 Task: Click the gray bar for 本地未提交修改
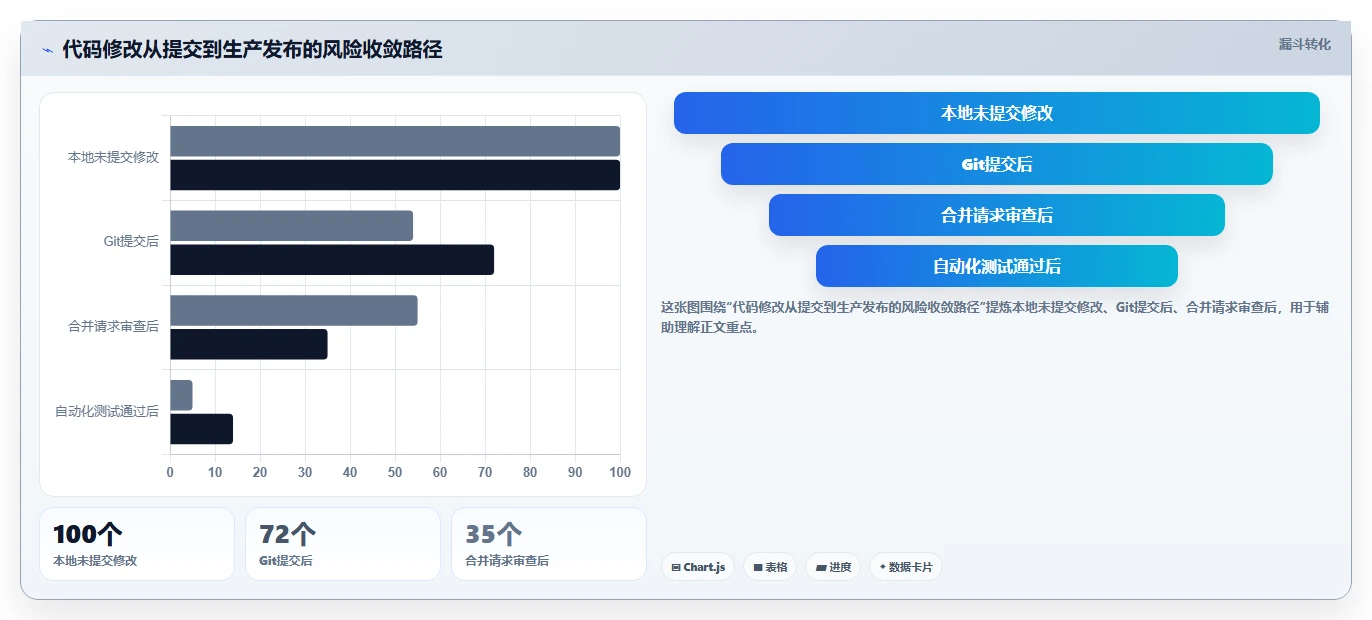point(395,141)
